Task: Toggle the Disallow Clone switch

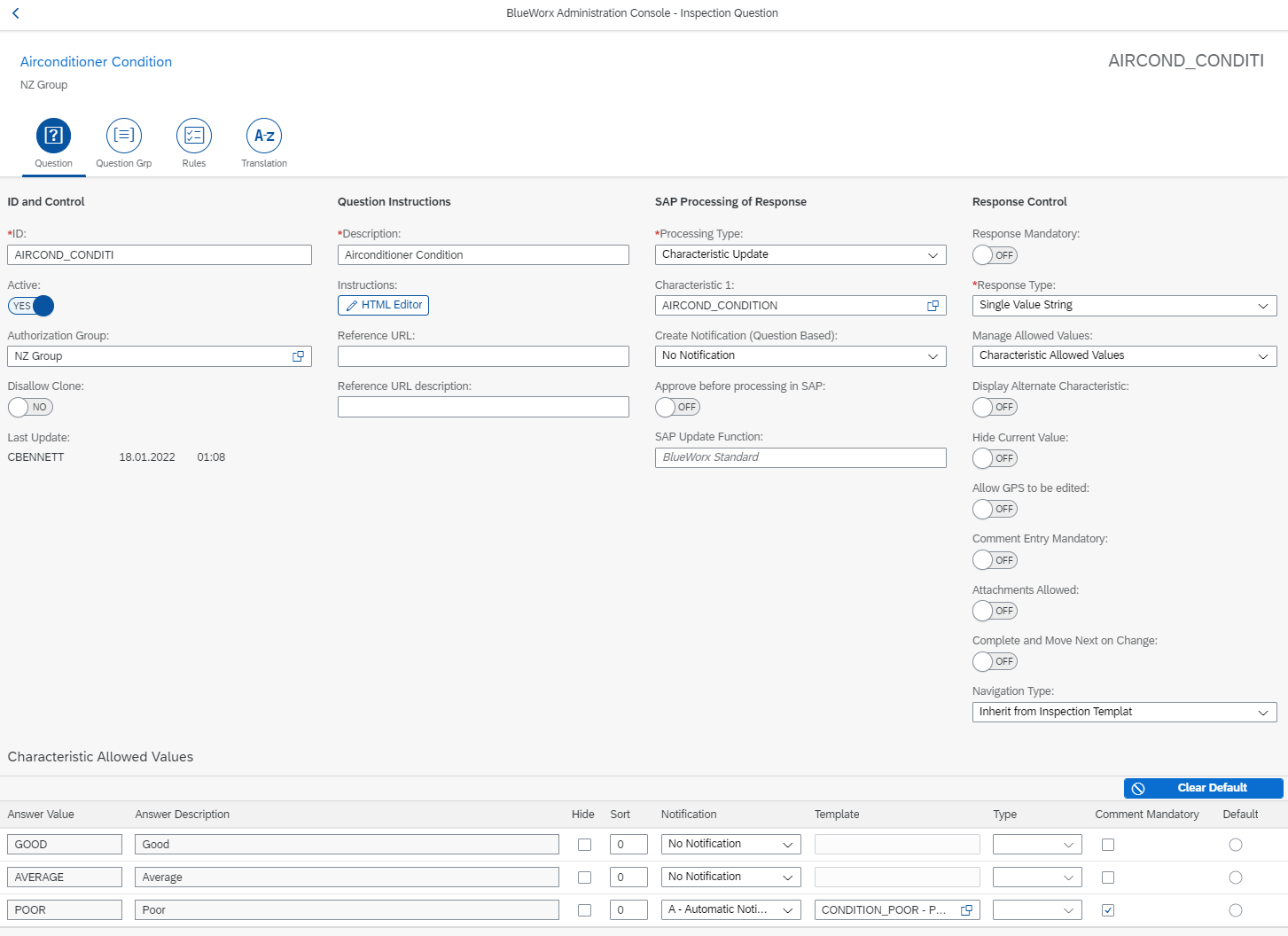Action: [x=31, y=407]
